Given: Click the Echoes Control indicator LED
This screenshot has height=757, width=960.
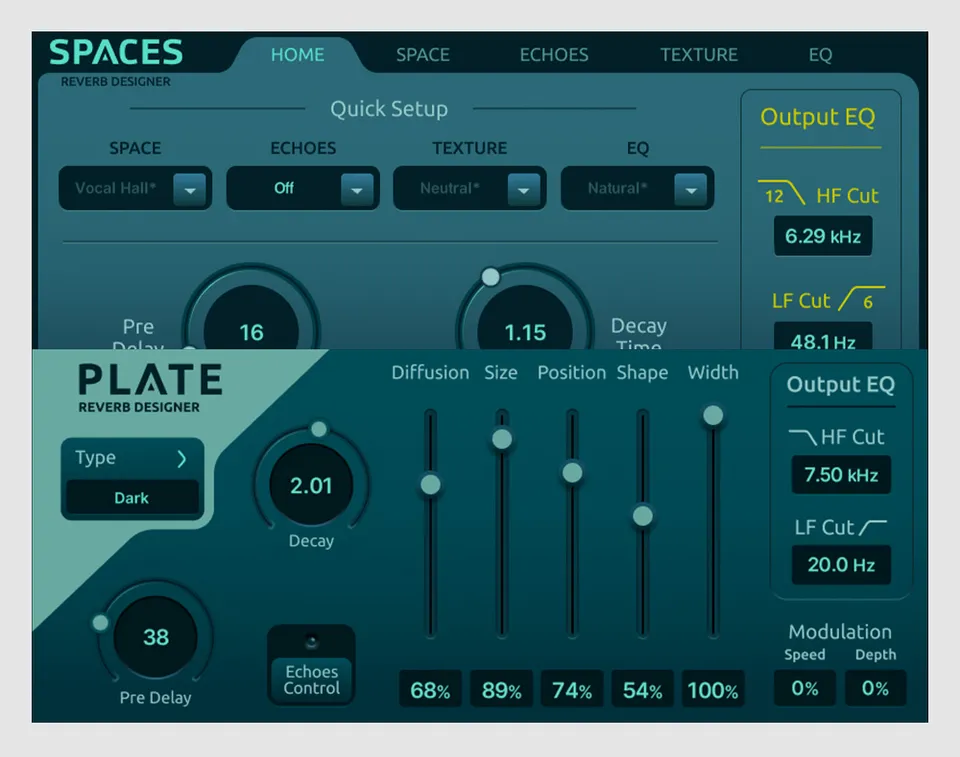Looking at the screenshot, I should point(312,642).
